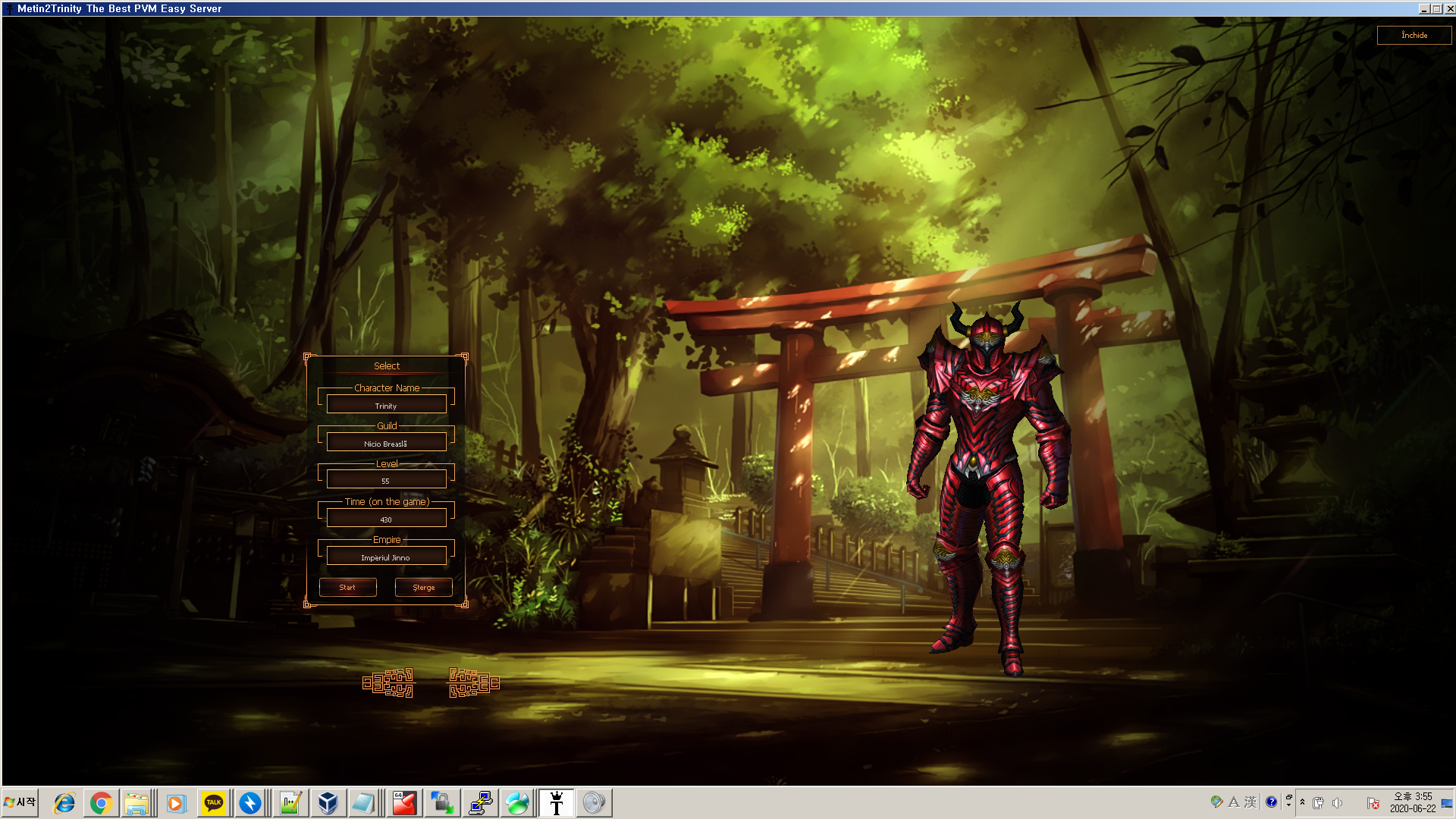The width and height of the screenshot is (1456, 819).
Task: Click the Șterge delete character button
Action: 423,587
